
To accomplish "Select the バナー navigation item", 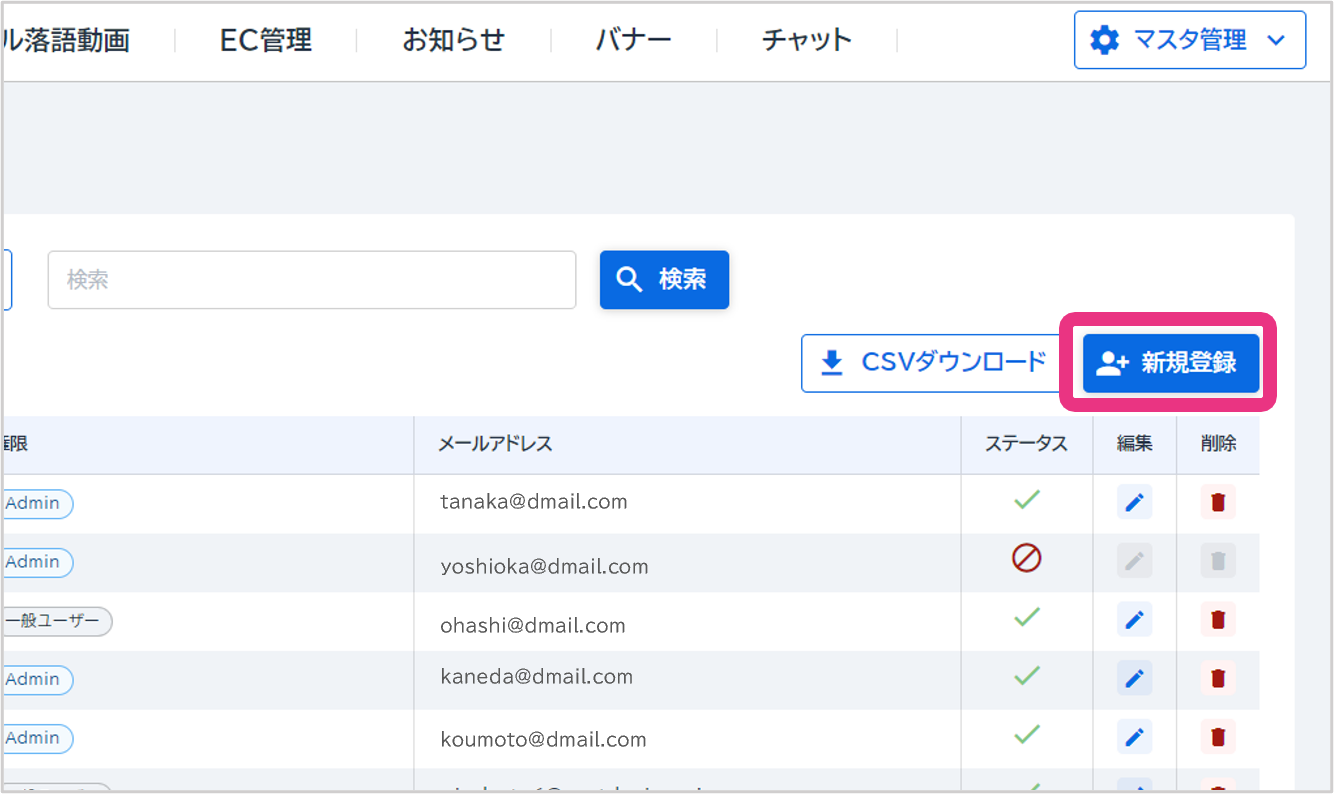I will 633,40.
